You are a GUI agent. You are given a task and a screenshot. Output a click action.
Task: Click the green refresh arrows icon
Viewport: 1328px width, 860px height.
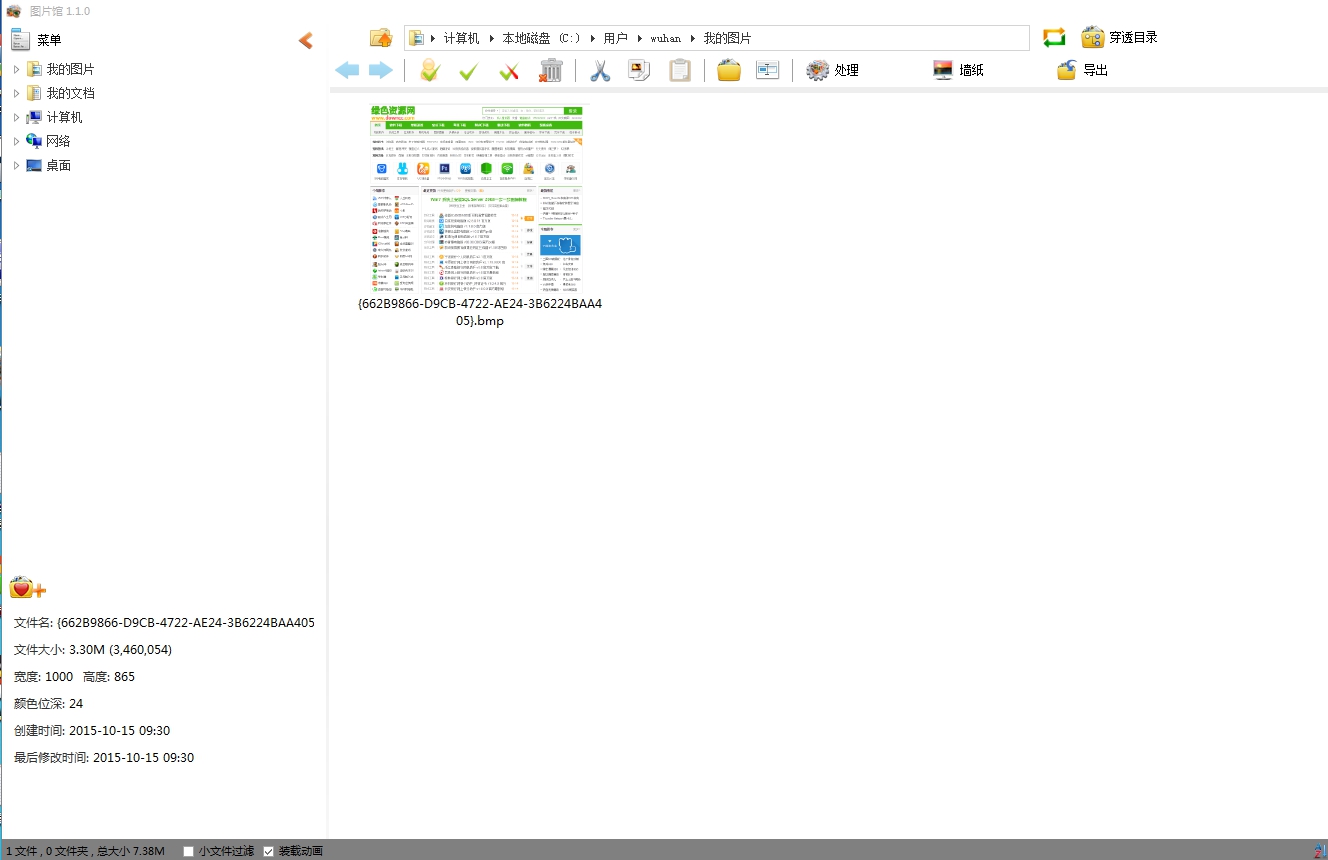(x=1054, y=38)
